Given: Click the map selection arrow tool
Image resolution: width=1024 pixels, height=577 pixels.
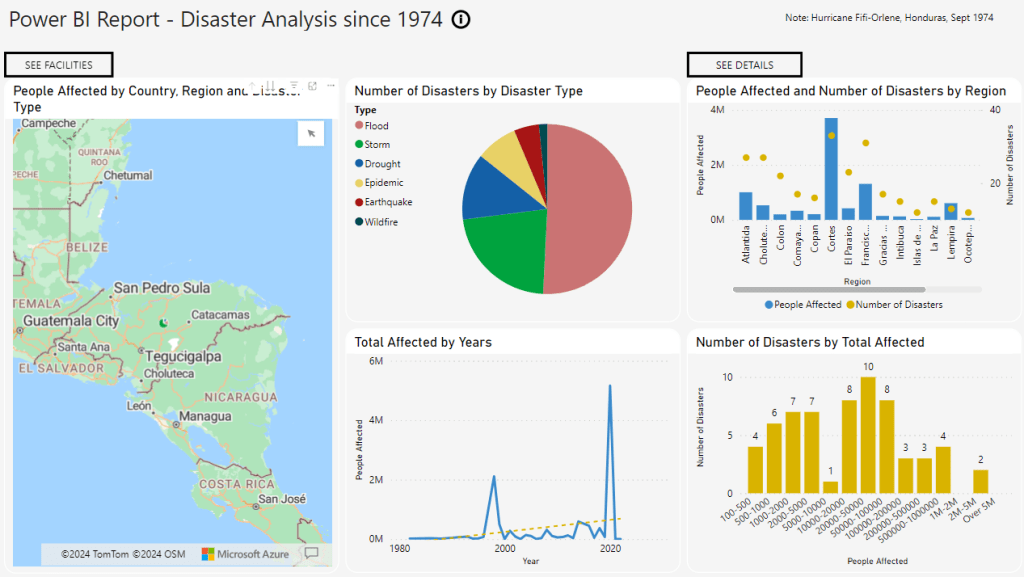Looking at the screenshot, I should tap(311, 133).
